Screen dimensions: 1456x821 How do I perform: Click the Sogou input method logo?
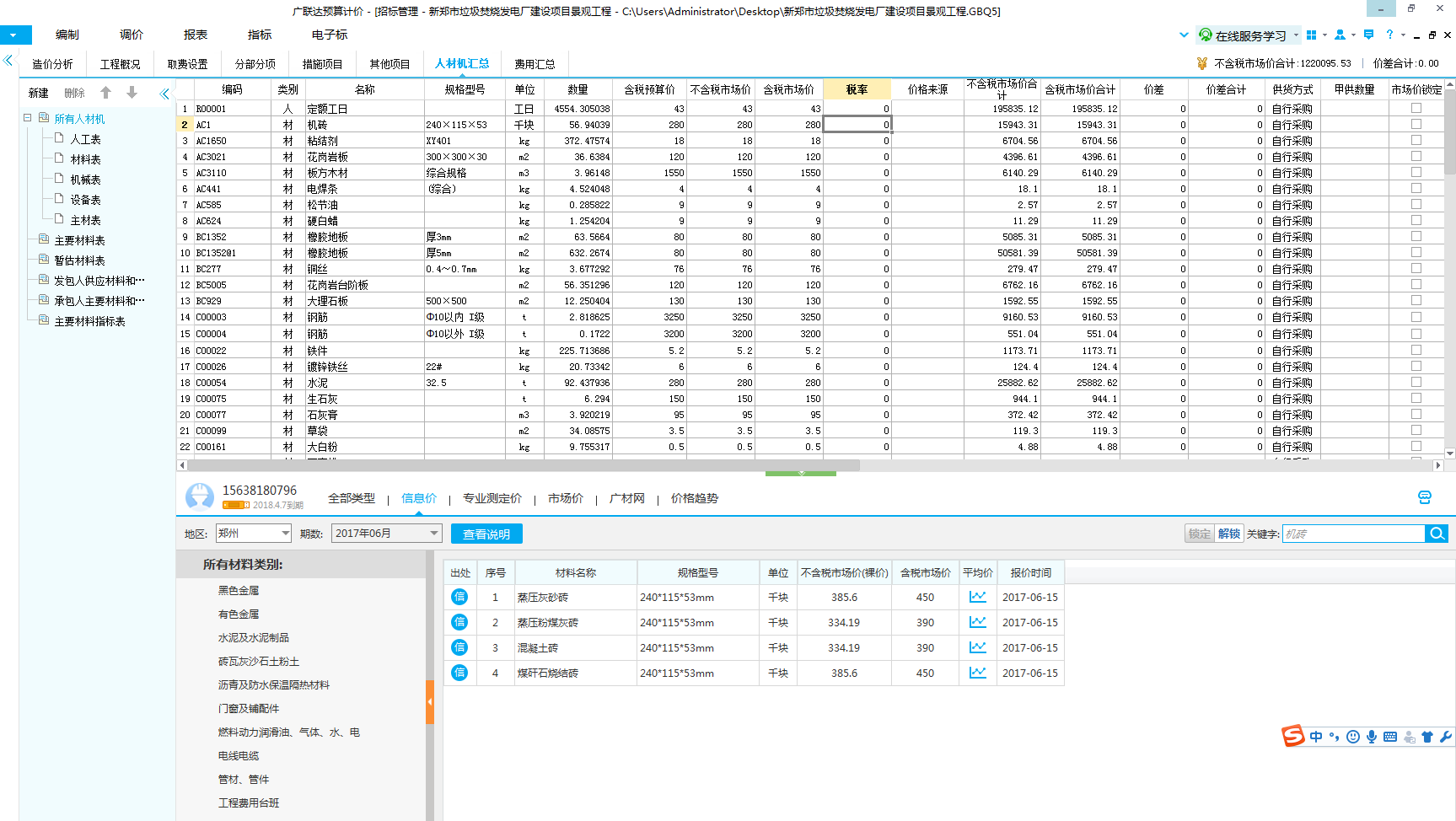(1293, 736)
